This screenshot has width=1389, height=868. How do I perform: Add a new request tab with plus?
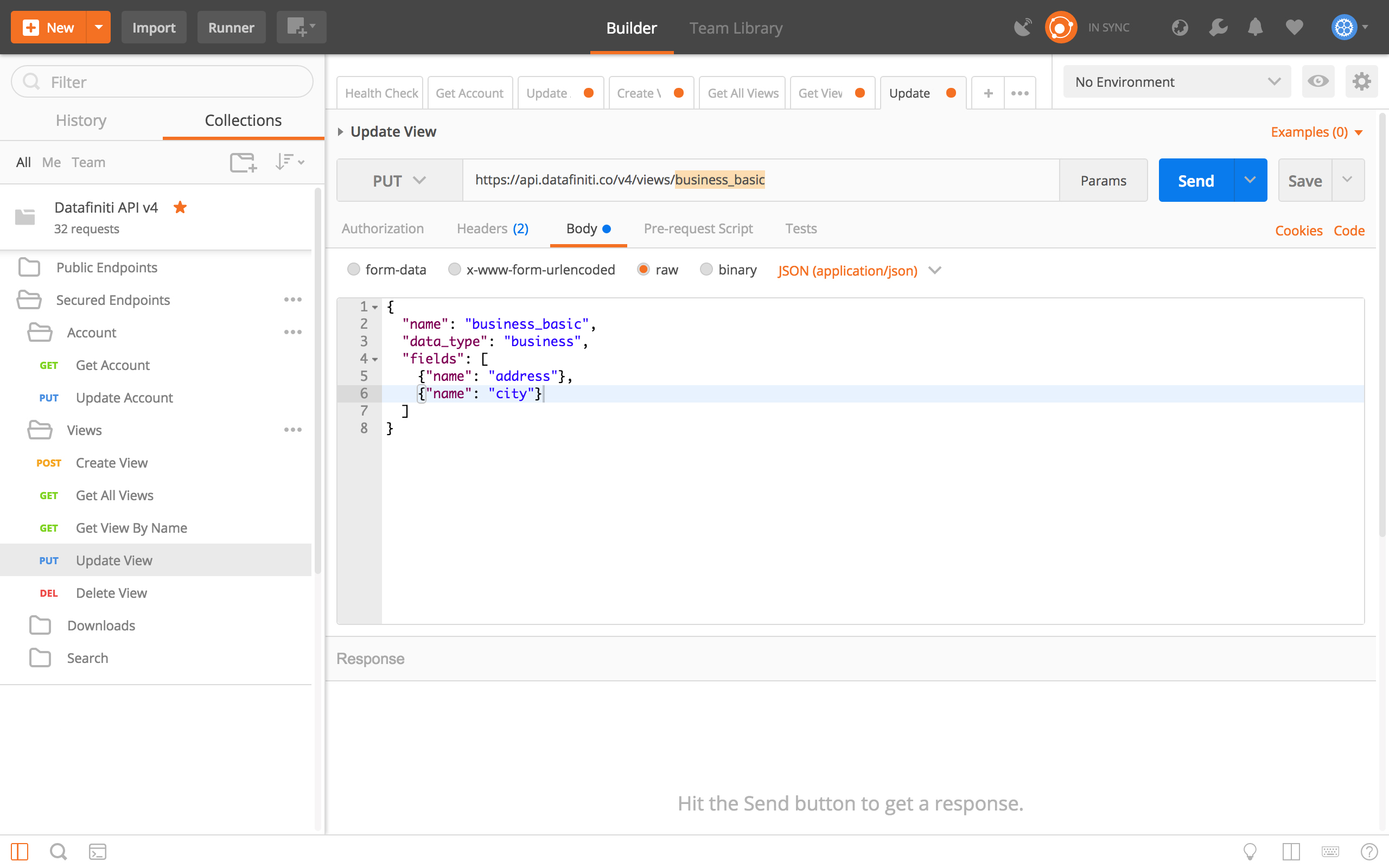coord(988,93)
